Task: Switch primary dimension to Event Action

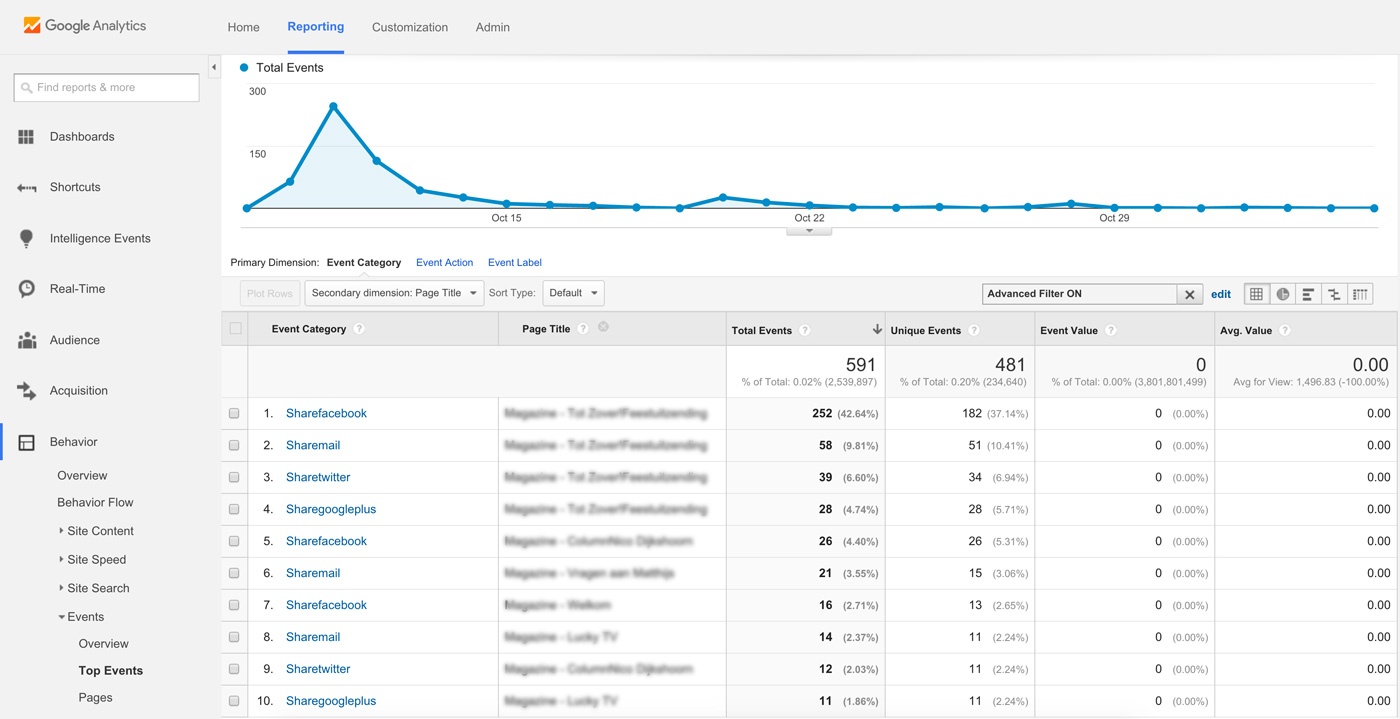Action: (444, 262)
